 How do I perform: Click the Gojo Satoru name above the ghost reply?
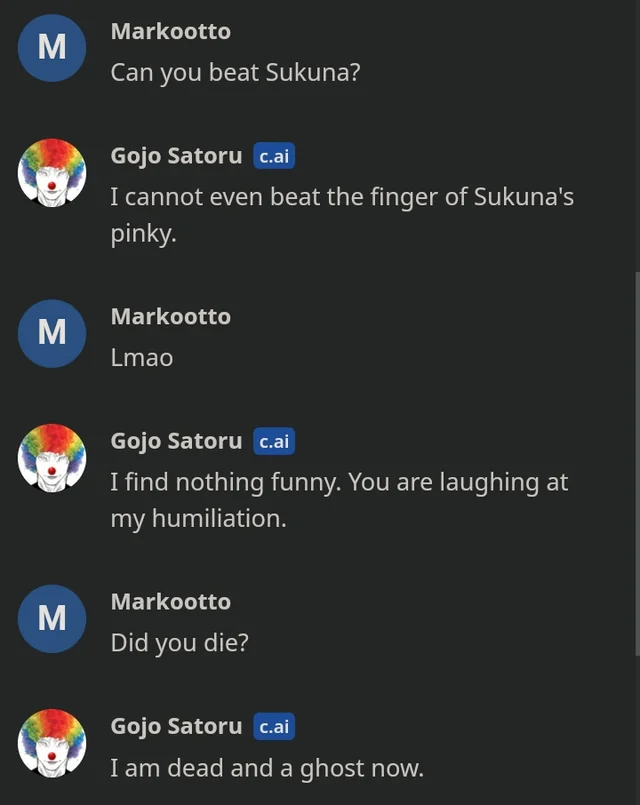coord(176,726)
